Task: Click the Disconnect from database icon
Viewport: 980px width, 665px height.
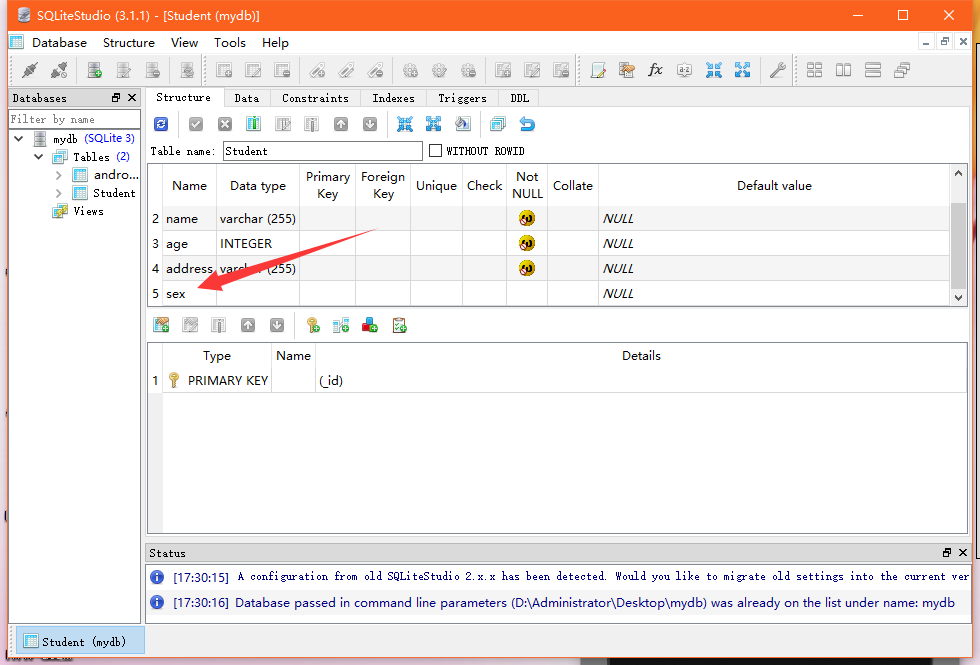Action: click(59, 70)
